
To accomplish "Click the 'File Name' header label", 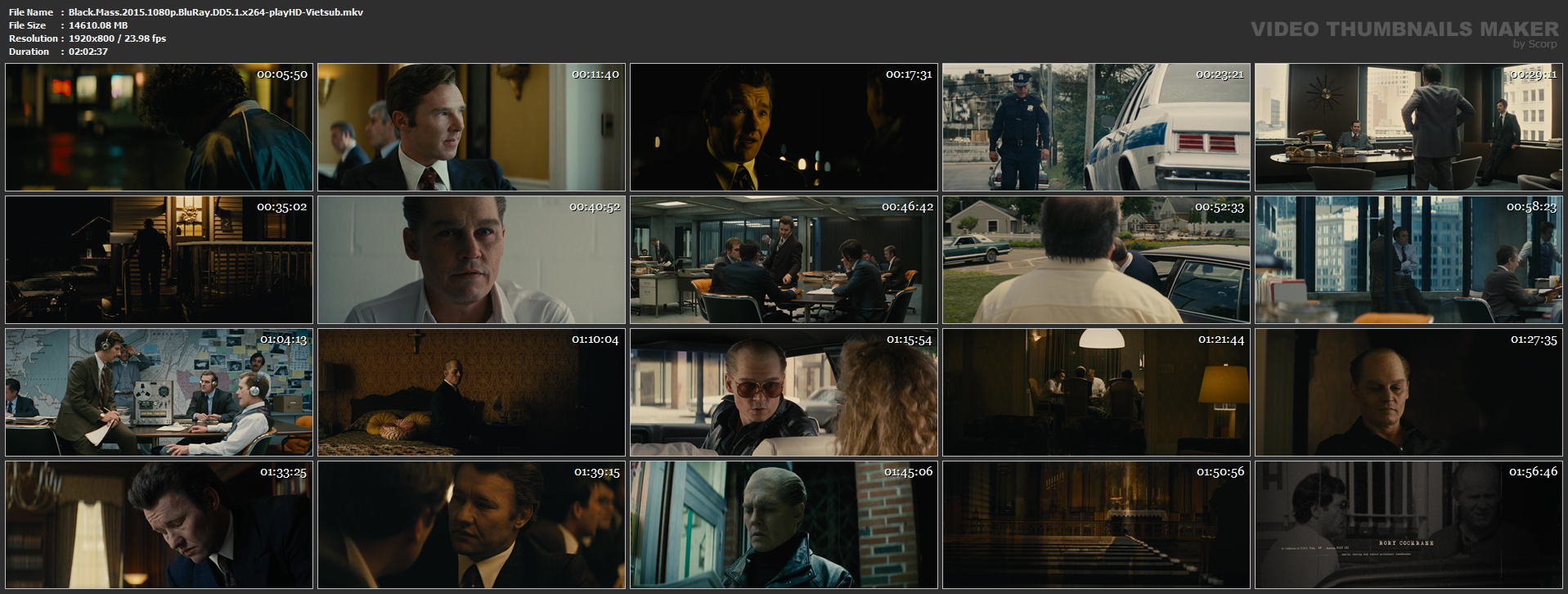I will (31, 12).
